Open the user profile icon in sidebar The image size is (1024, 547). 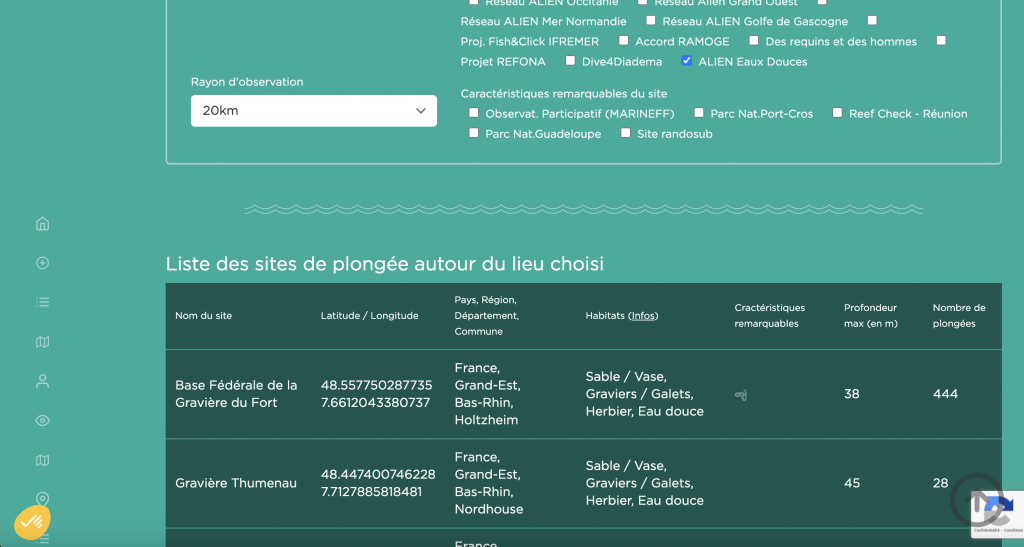[42, 381]
